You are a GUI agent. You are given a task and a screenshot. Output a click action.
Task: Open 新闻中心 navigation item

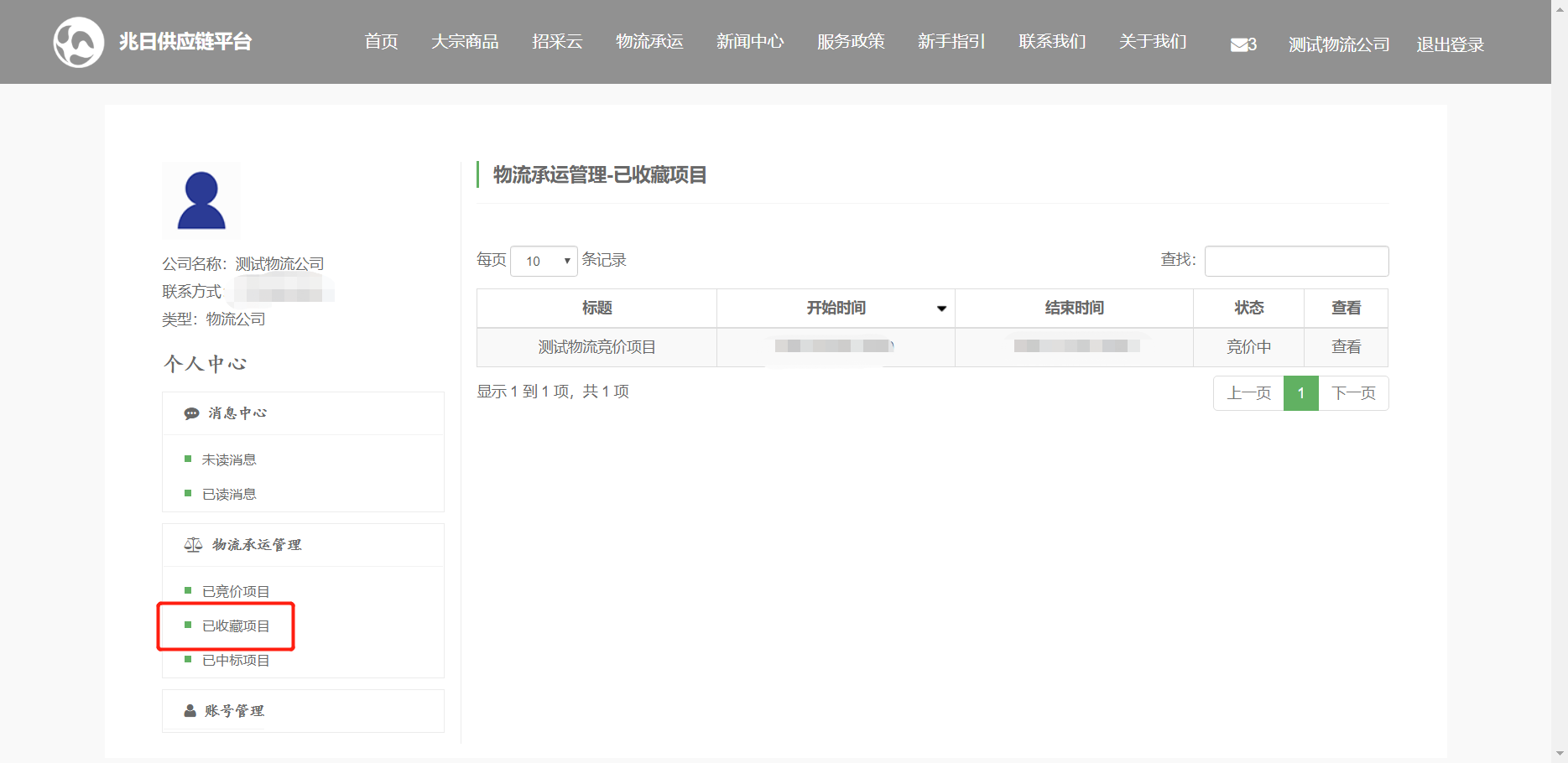click(x=750, y=42)
